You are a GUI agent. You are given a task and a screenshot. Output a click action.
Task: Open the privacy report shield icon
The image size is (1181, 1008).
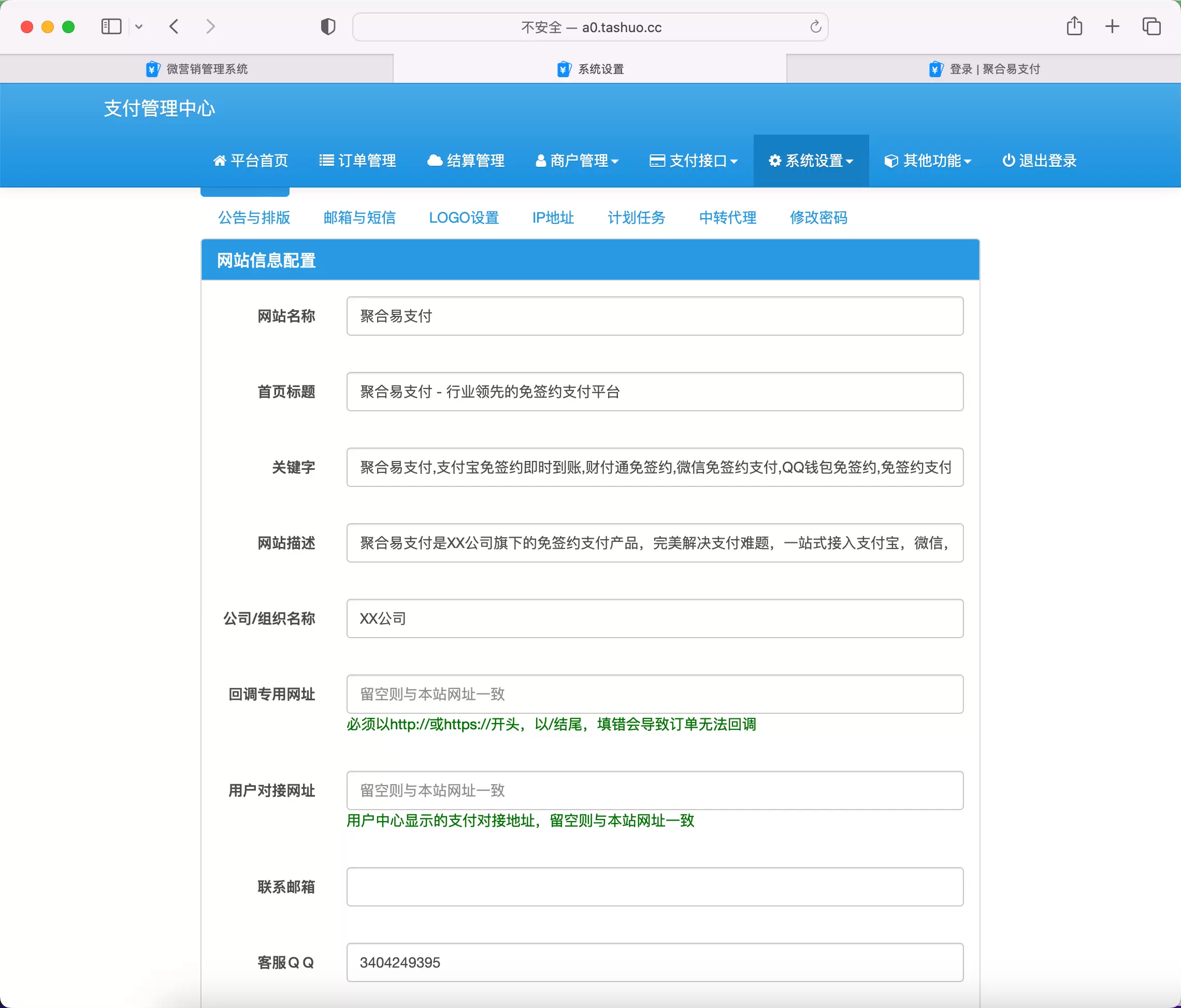tap(328, 27)
